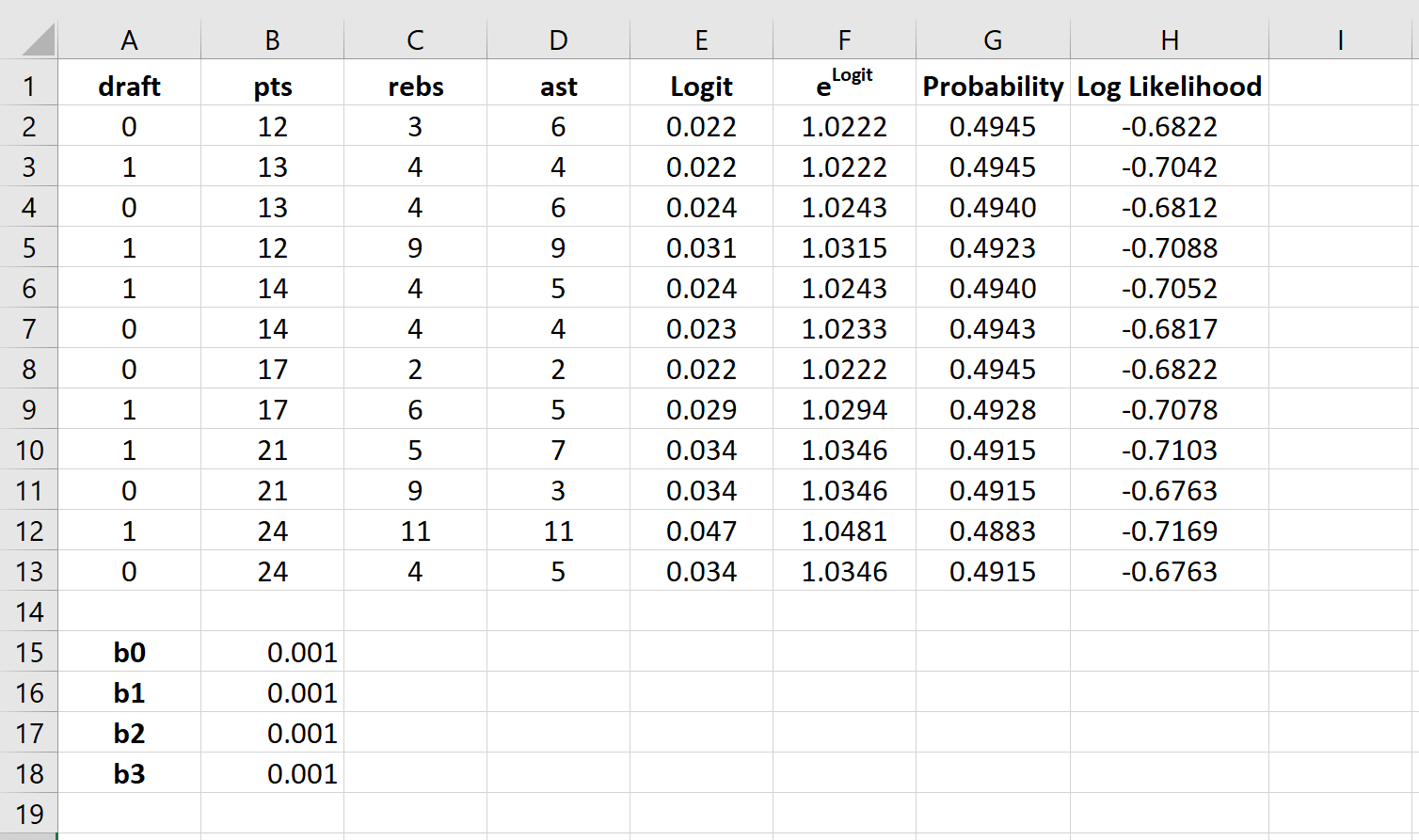Click the rebs value 11 cell

(x=415, y=531)
